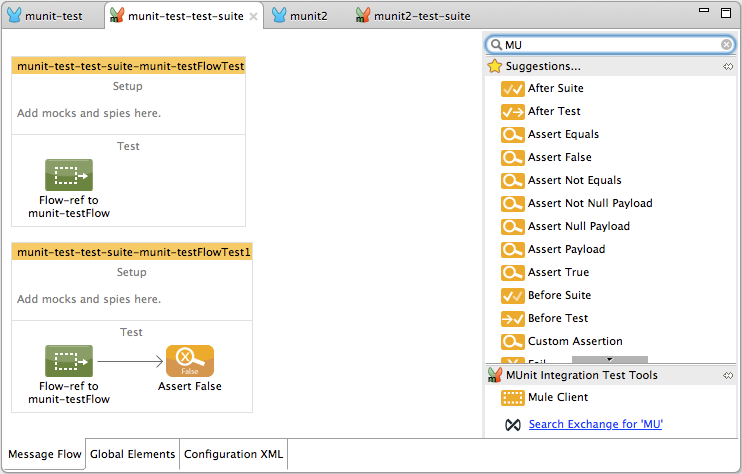
Task: Select the Custom Assertion palette icon
Action: pyautogui.click(x=512, y=341)
